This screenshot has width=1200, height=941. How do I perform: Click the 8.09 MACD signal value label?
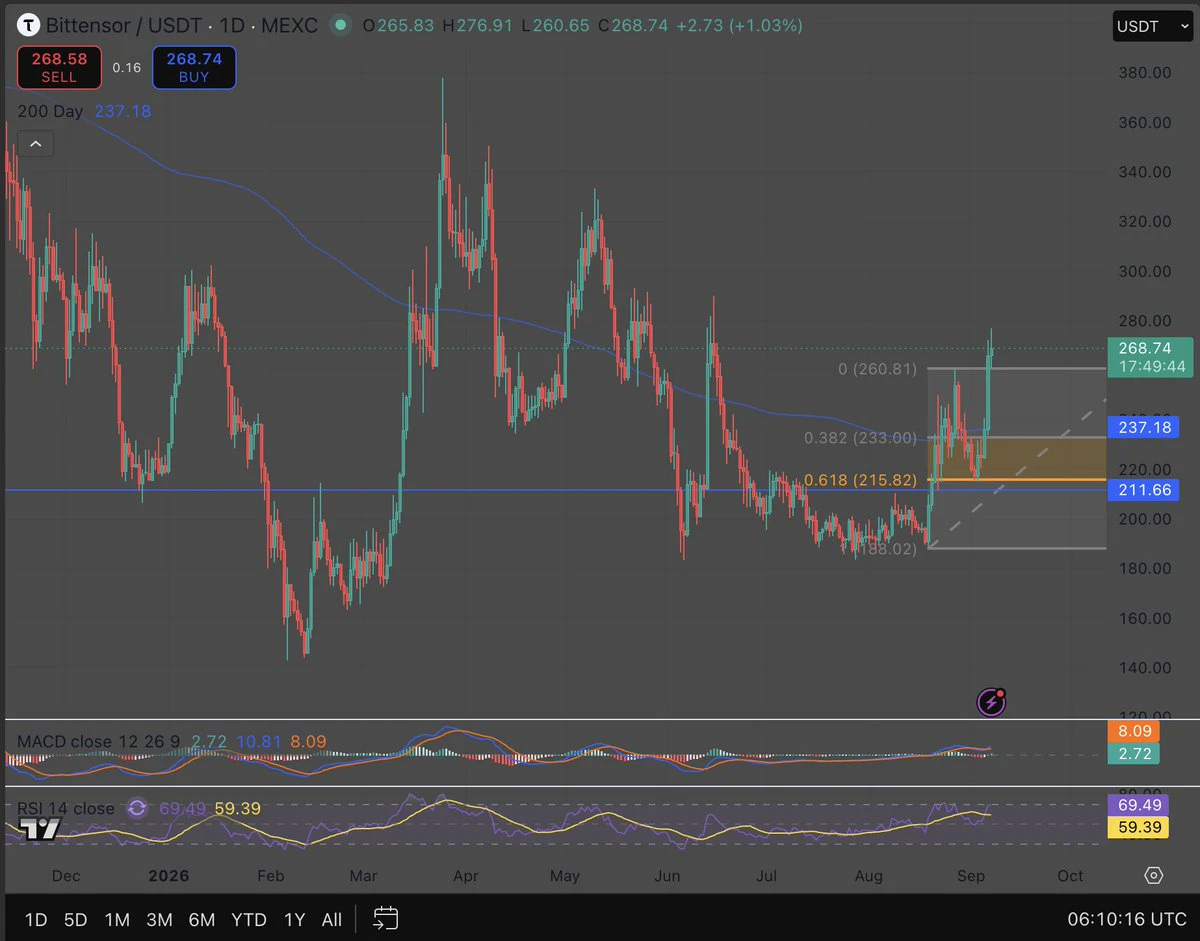(x=1134, y=731)
